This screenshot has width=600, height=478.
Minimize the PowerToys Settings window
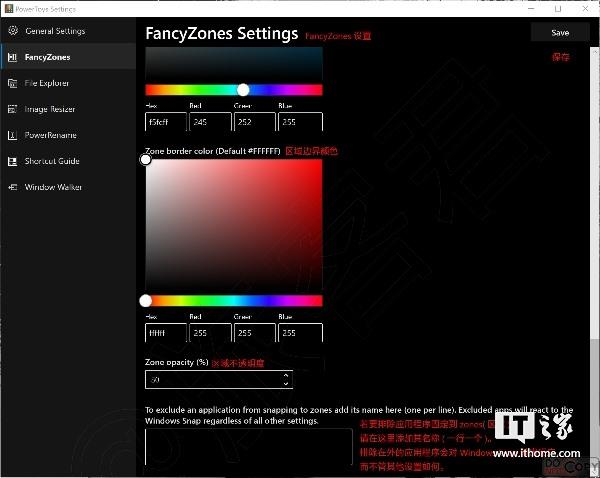click(x=531, y=8)
